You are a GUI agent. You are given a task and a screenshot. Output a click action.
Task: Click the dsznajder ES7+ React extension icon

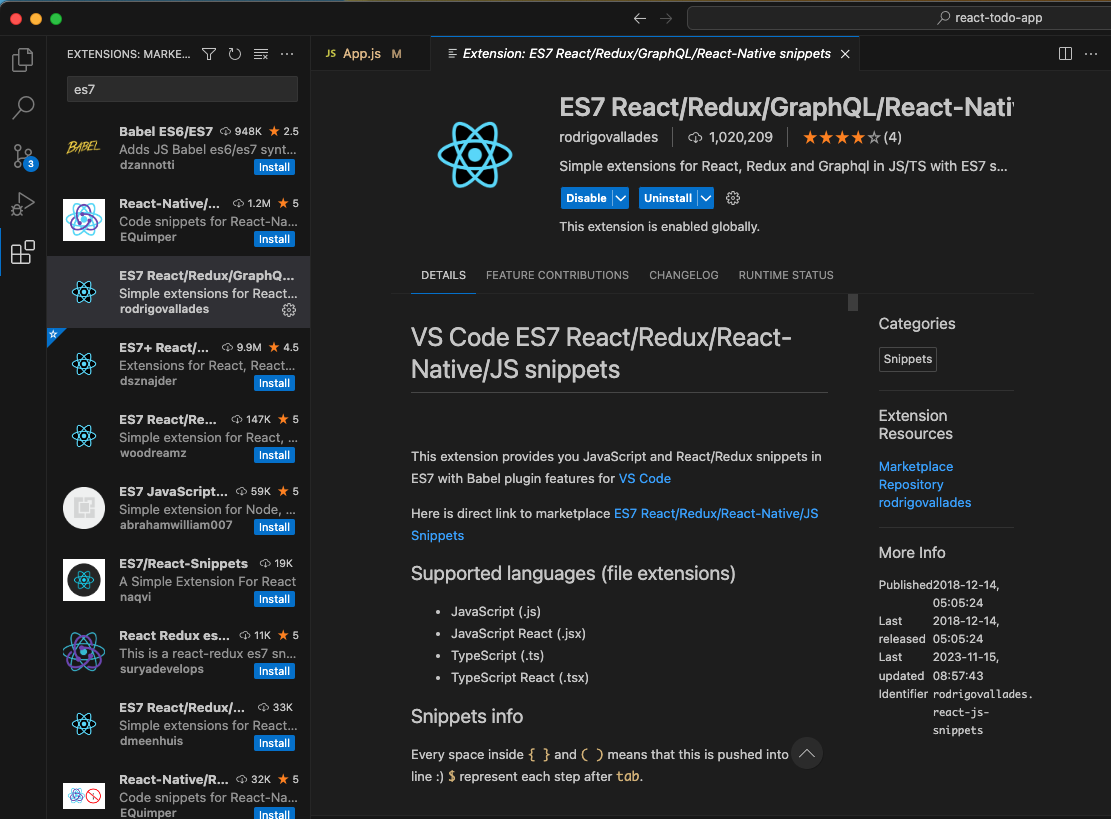(84, 364)
